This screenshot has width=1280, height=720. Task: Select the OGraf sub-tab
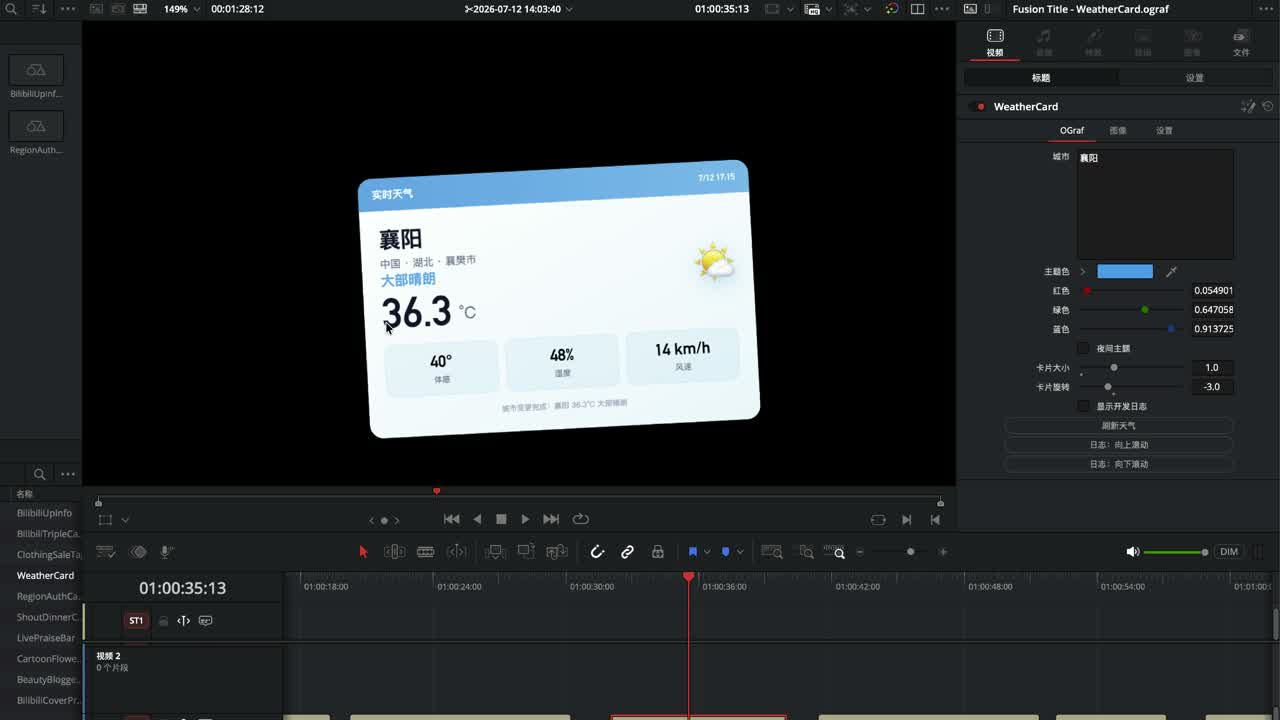1072,130
